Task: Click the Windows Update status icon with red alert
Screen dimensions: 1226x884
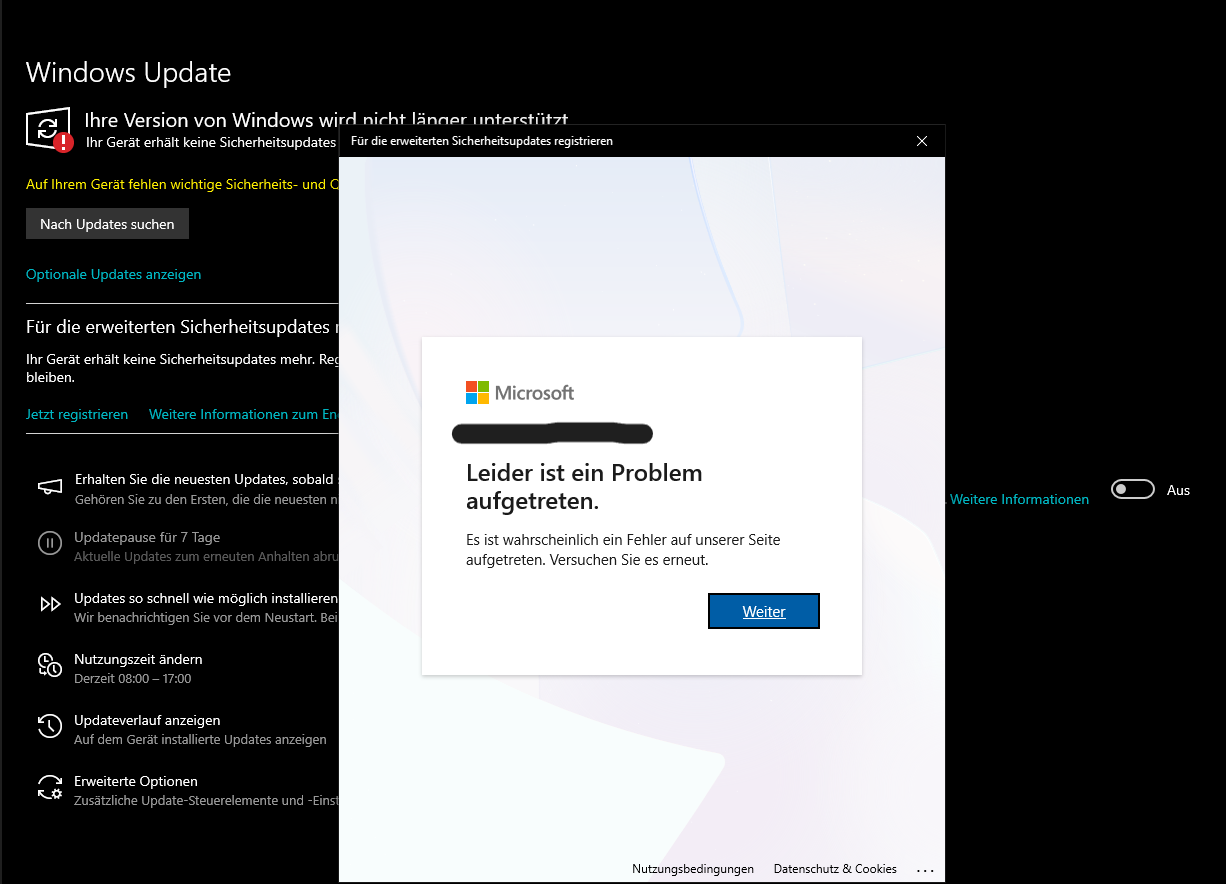Action: click(x=49, y=129)
